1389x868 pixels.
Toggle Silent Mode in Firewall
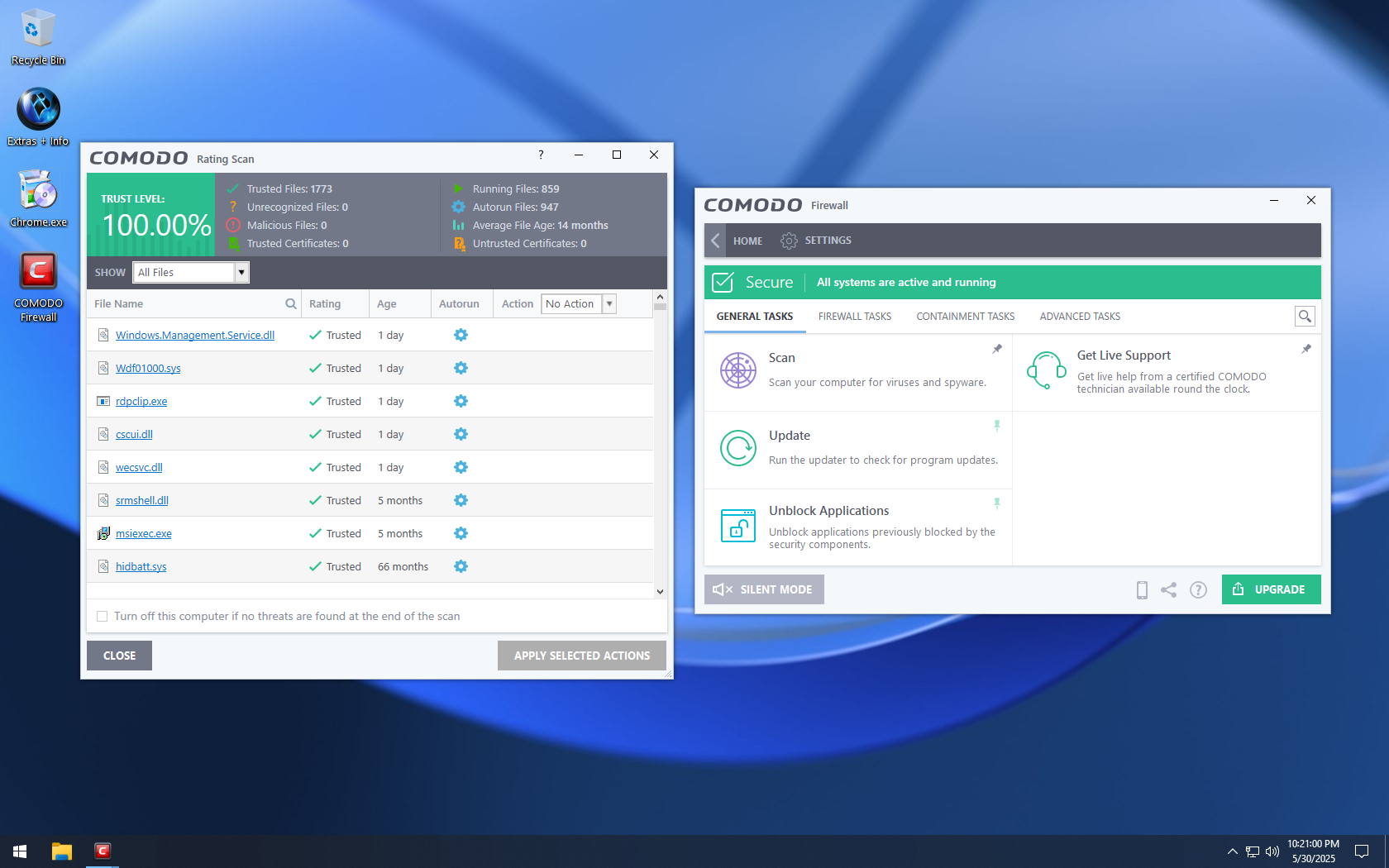[764, 589]
